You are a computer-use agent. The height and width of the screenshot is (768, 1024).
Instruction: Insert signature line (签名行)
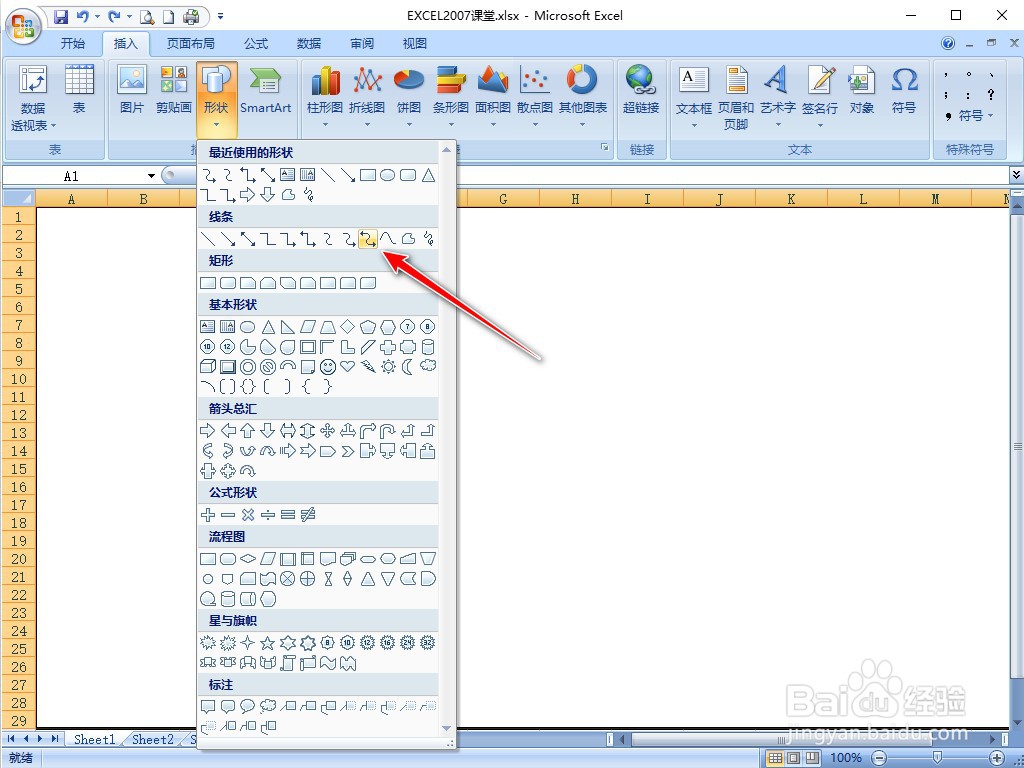tap(820, 97)
